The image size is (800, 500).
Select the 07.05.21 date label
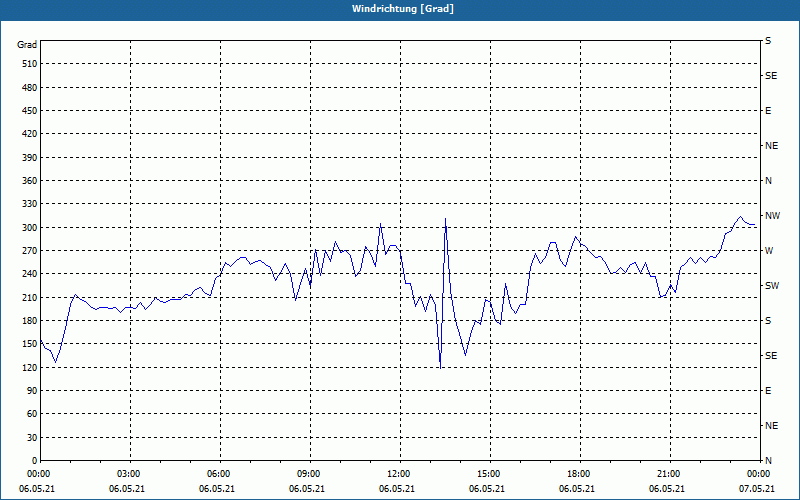click(757, 489)
